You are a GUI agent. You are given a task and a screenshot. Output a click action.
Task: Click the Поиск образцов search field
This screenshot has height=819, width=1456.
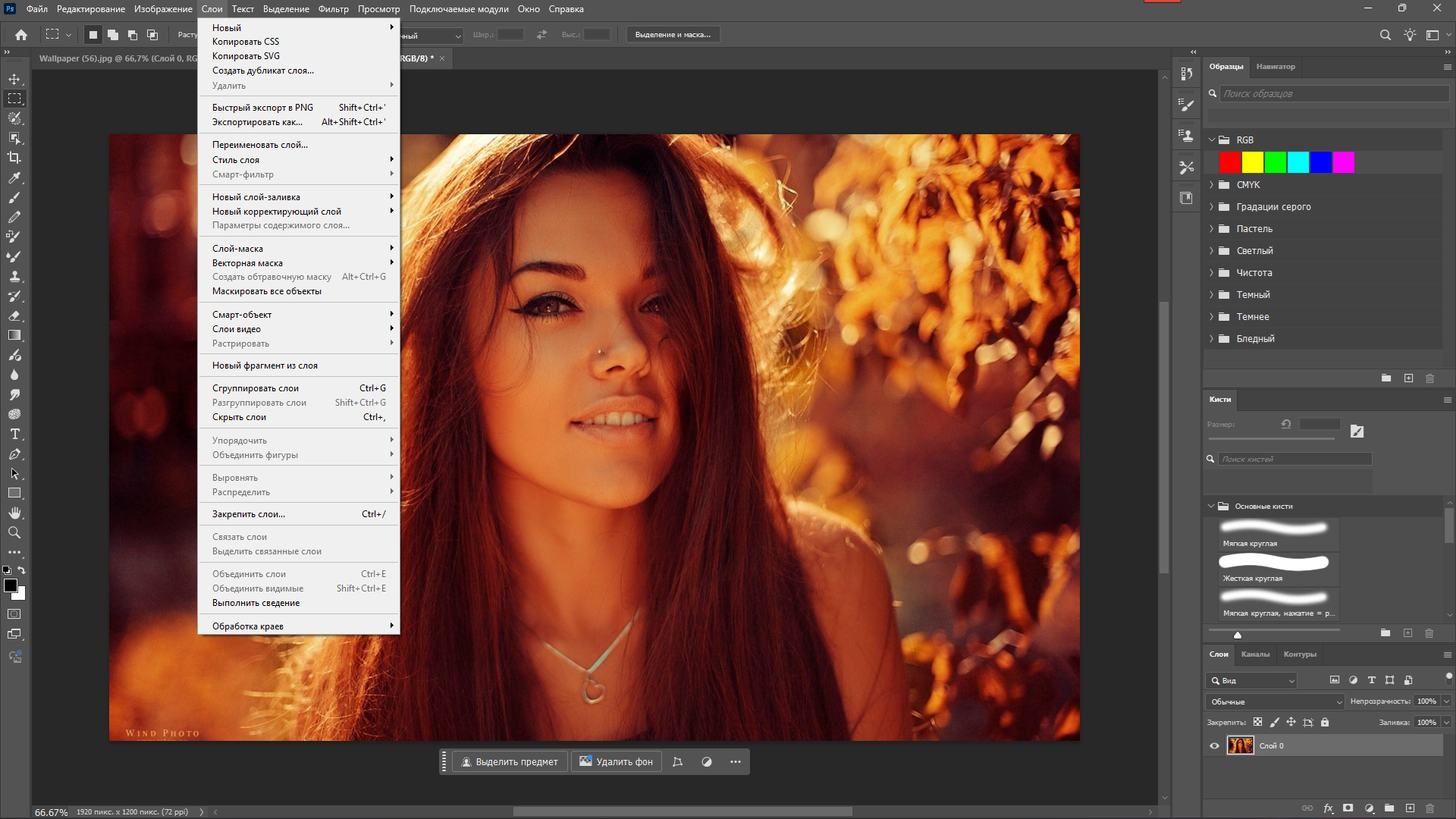click(x=1333, y=94)
